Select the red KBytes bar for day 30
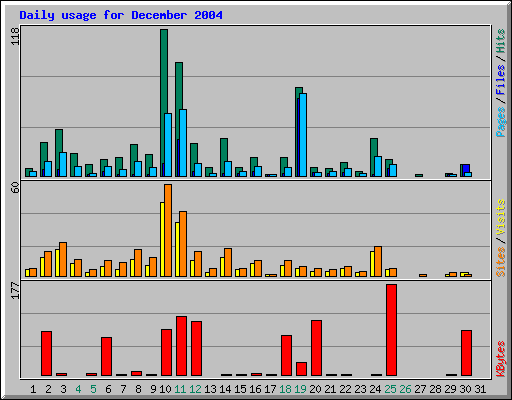The height and width of the screenshot is (400, 512). (x=466, y=353)
